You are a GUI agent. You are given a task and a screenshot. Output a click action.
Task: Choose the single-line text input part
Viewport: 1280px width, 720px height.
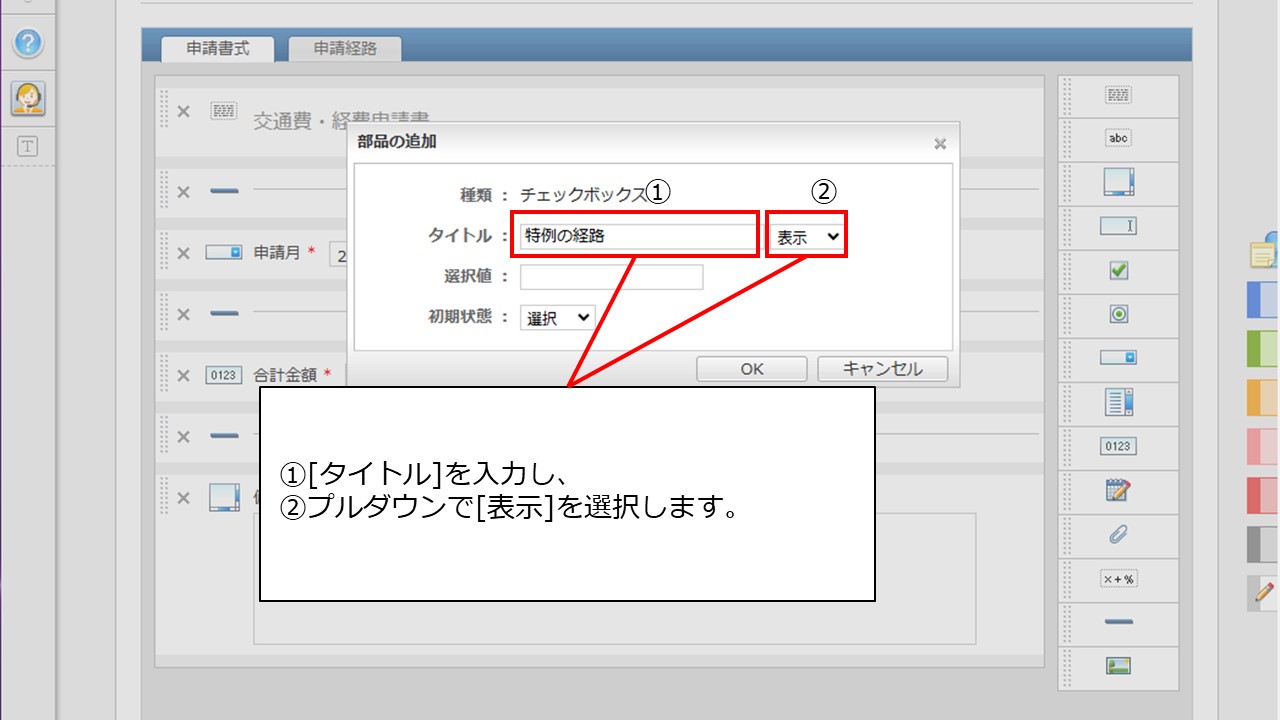[x=1118, y=226]
